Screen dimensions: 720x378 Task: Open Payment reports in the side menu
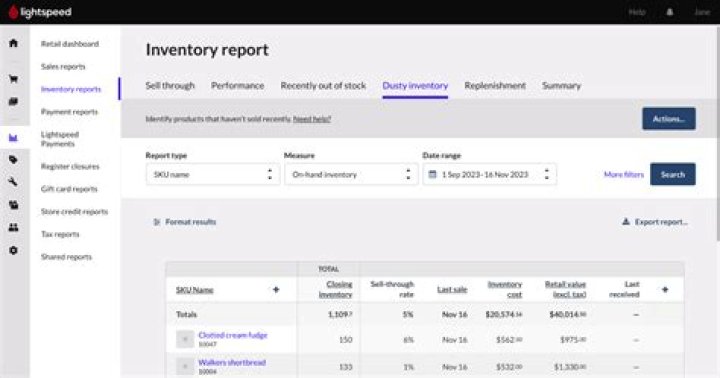(x=69, y=112)
